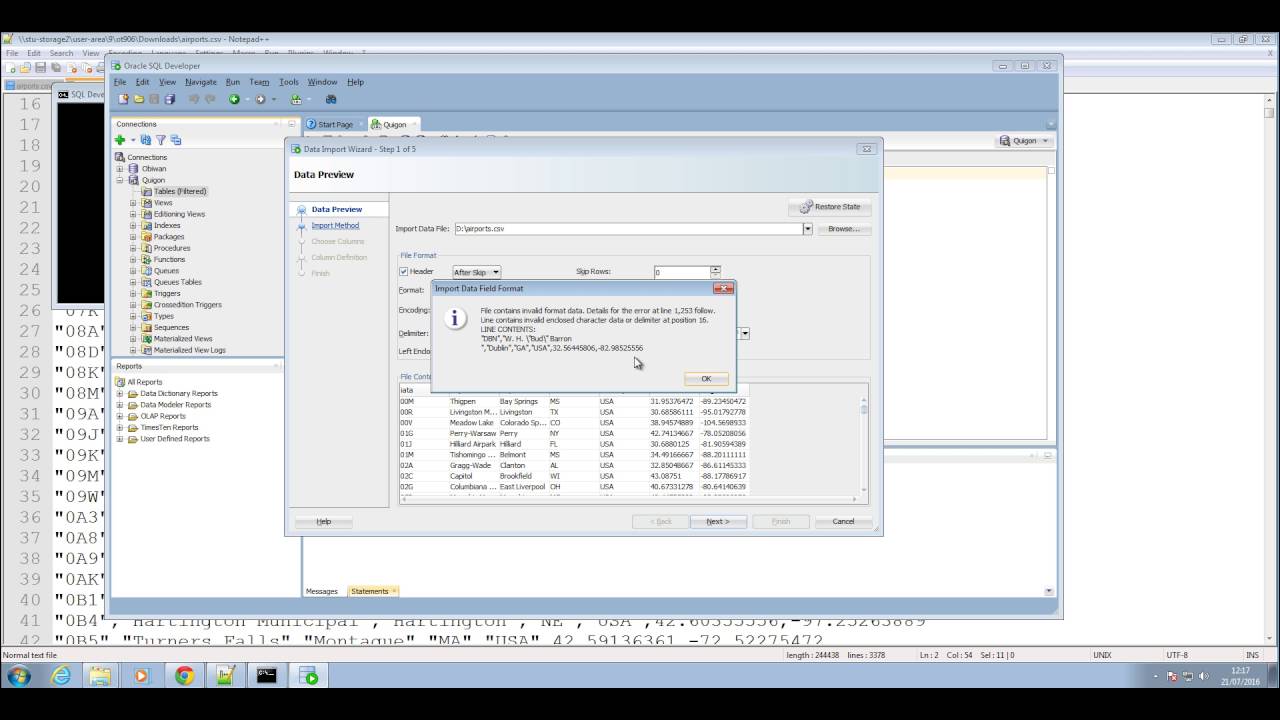Click the Collapse All icon in Connections panel
The height and width of the screenshot is (720, 1280).
click(x=176, y=140)
